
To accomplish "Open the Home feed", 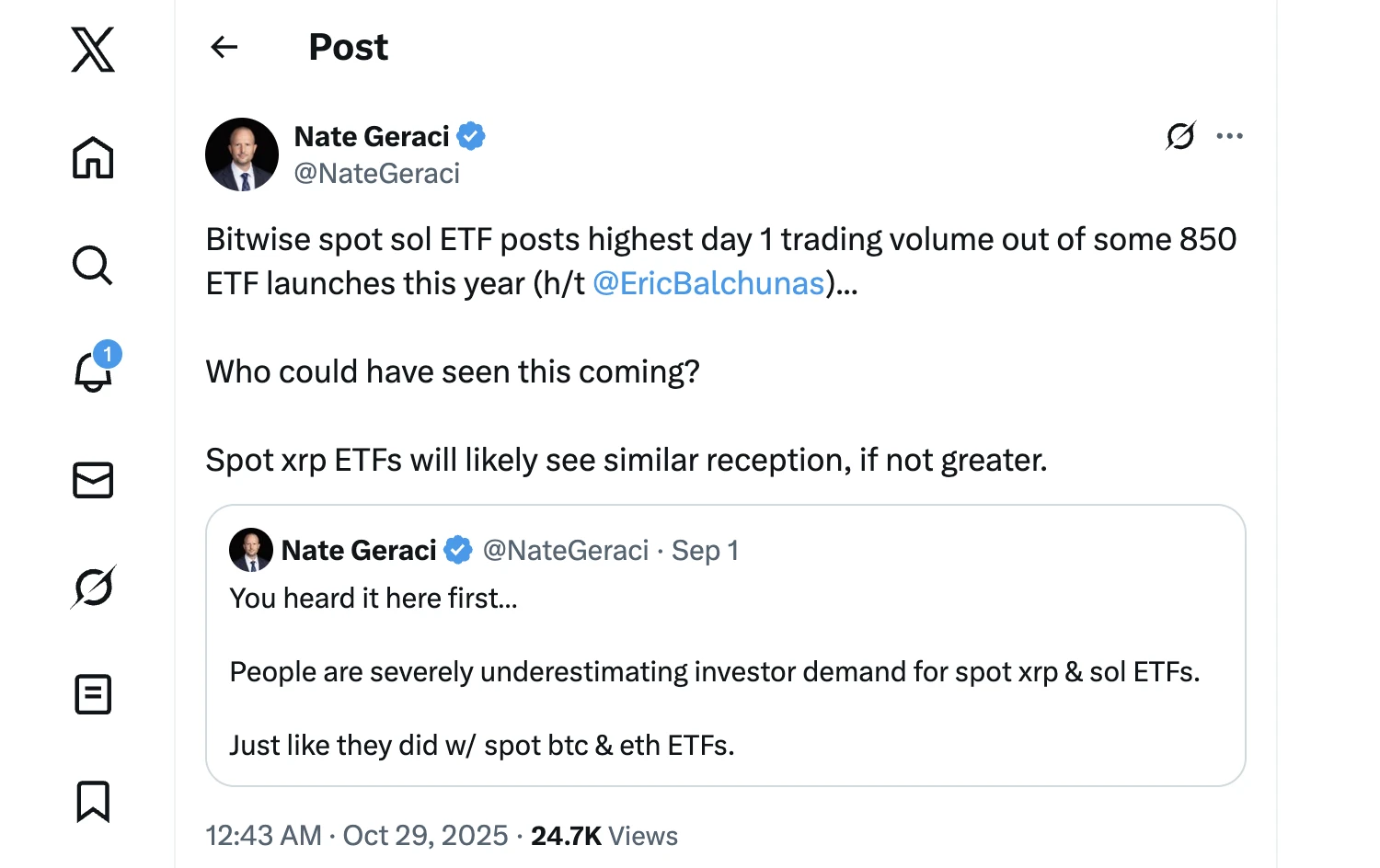I will tap(92, 158).
